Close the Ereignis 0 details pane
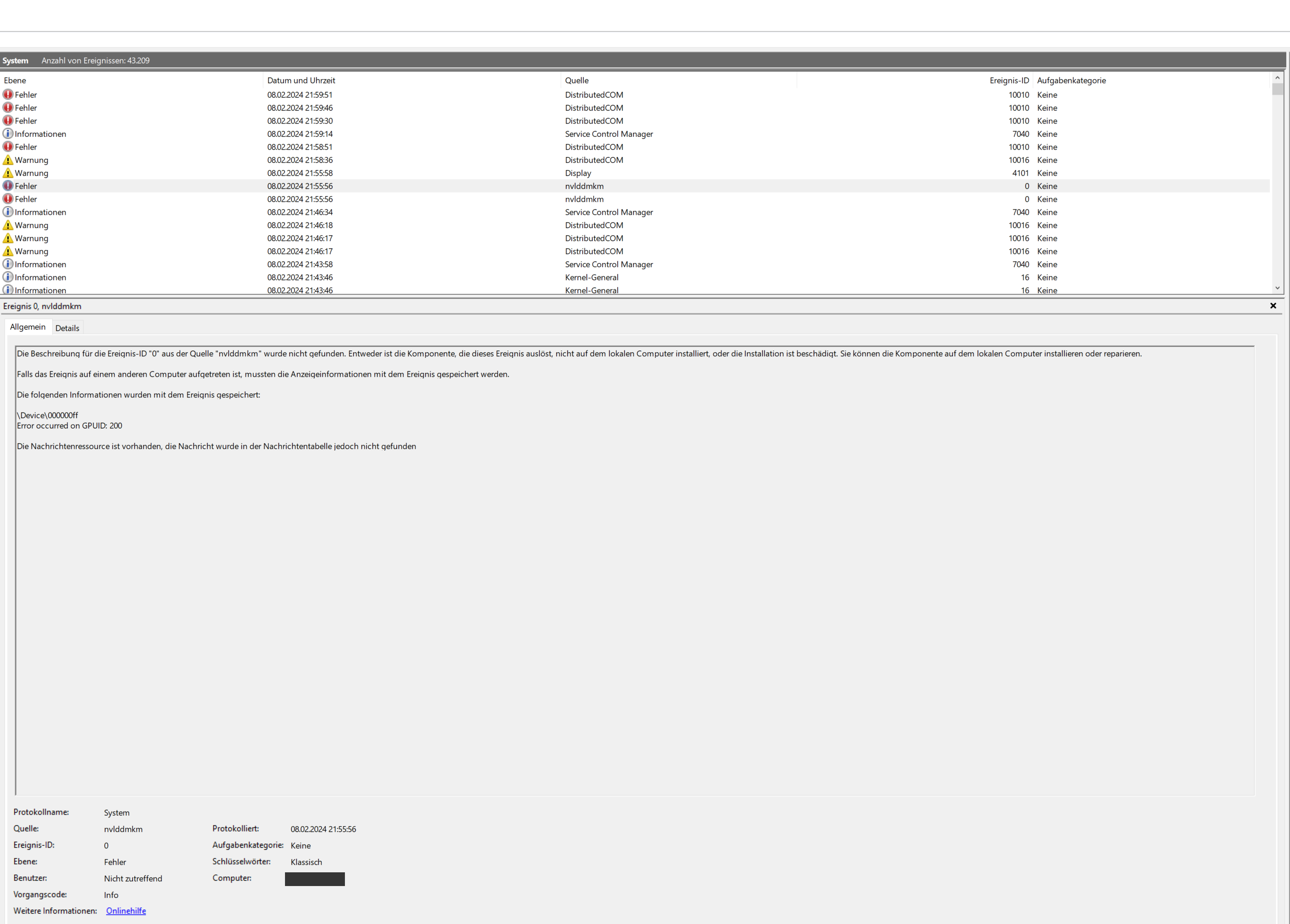This screenshot has width=1290, height=924. click(1273, 306)
